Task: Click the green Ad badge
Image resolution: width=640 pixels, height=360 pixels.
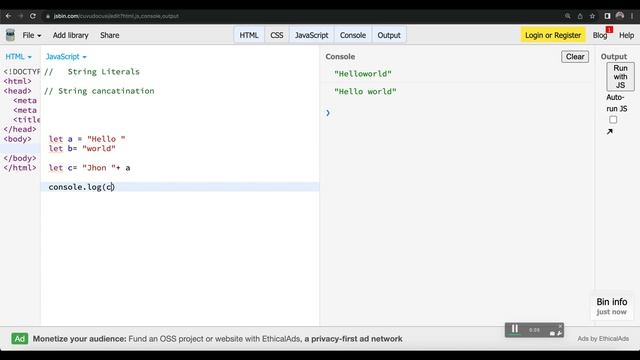Action: click(x=20, y=339)
